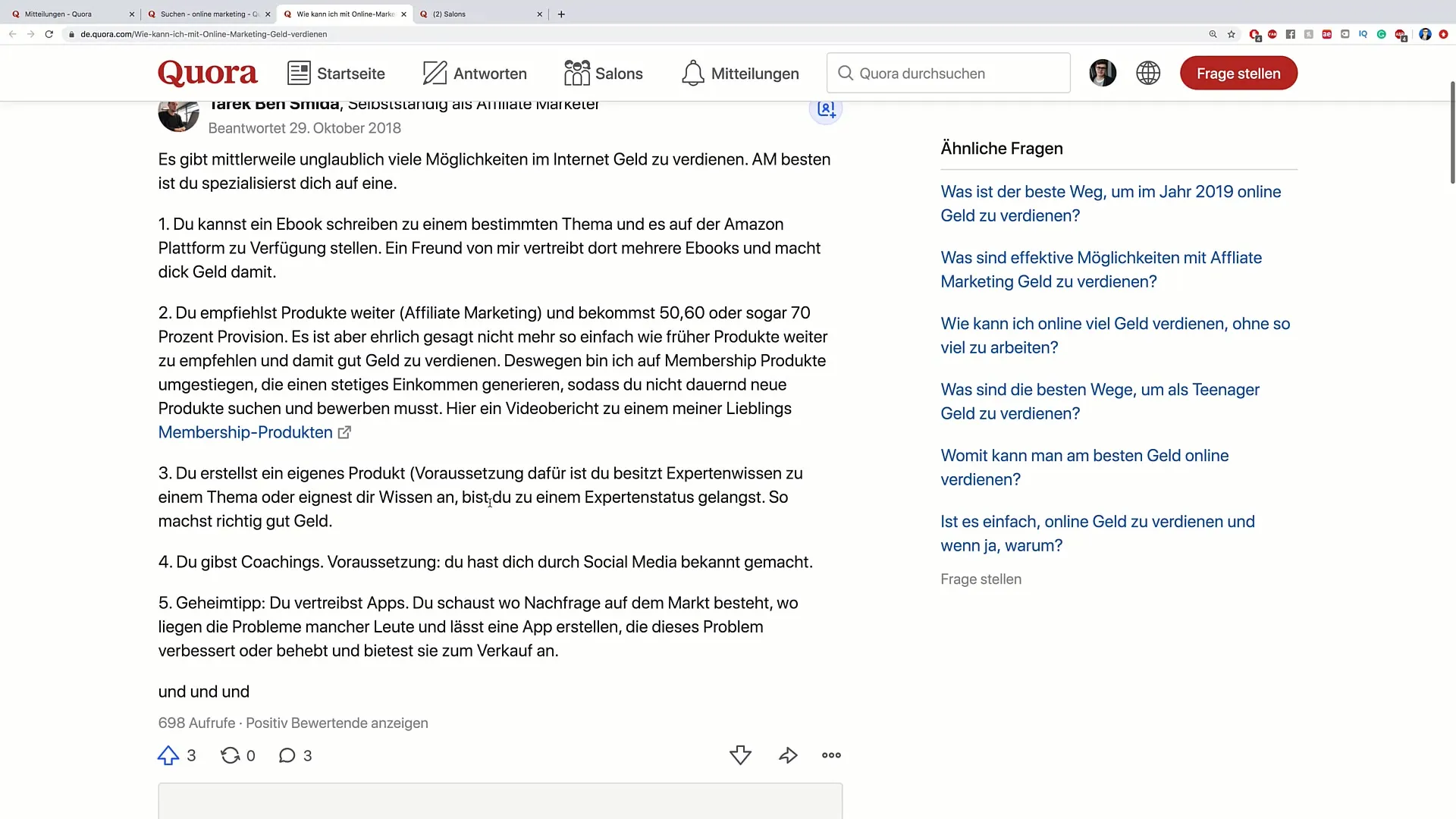Open the Membership-Produkten link

click(x=254, y=432)
